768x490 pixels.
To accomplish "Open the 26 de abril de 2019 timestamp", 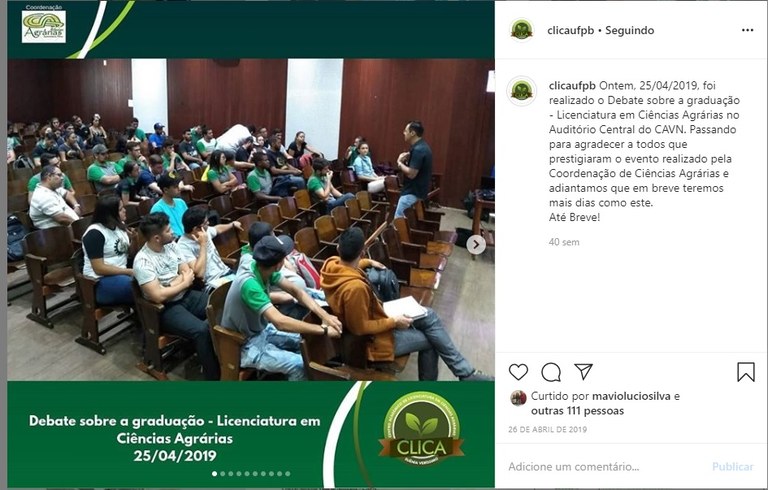I will 548,429.
